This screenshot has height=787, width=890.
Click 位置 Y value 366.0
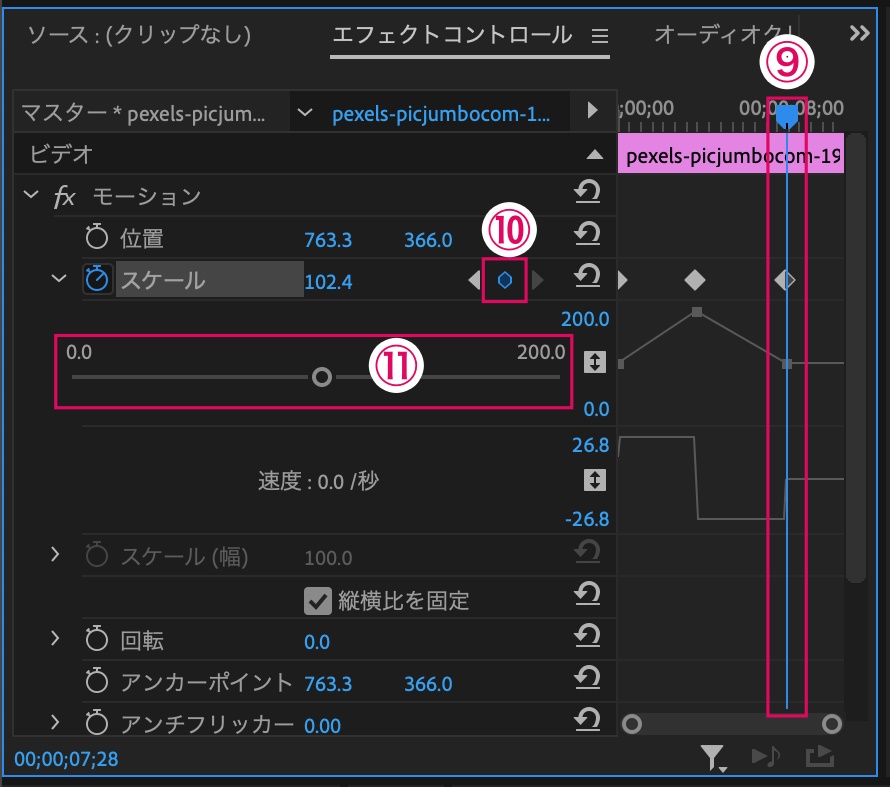click(428, 240)
